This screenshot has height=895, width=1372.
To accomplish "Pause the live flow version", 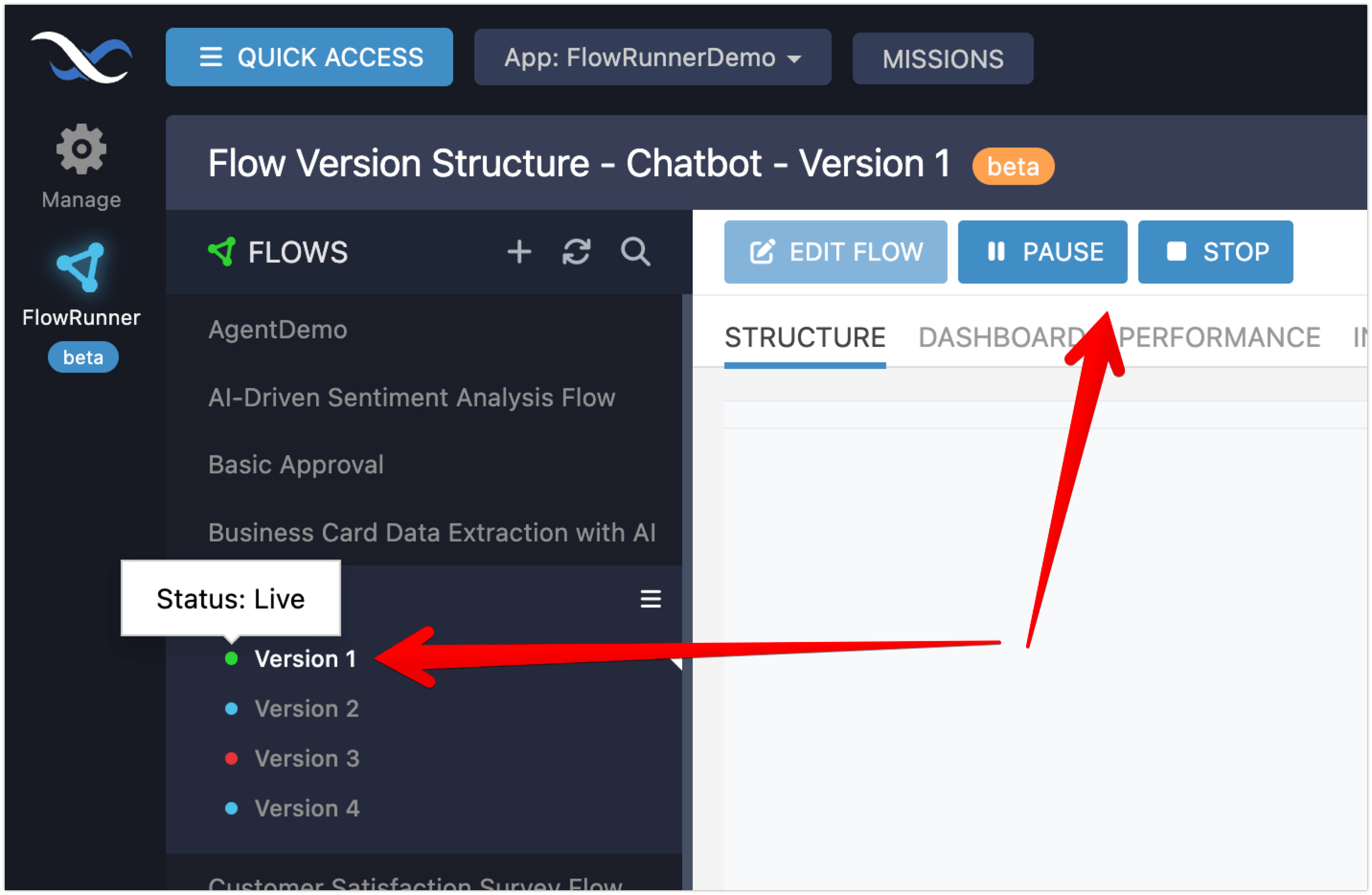I will [x=1042, y=252].
